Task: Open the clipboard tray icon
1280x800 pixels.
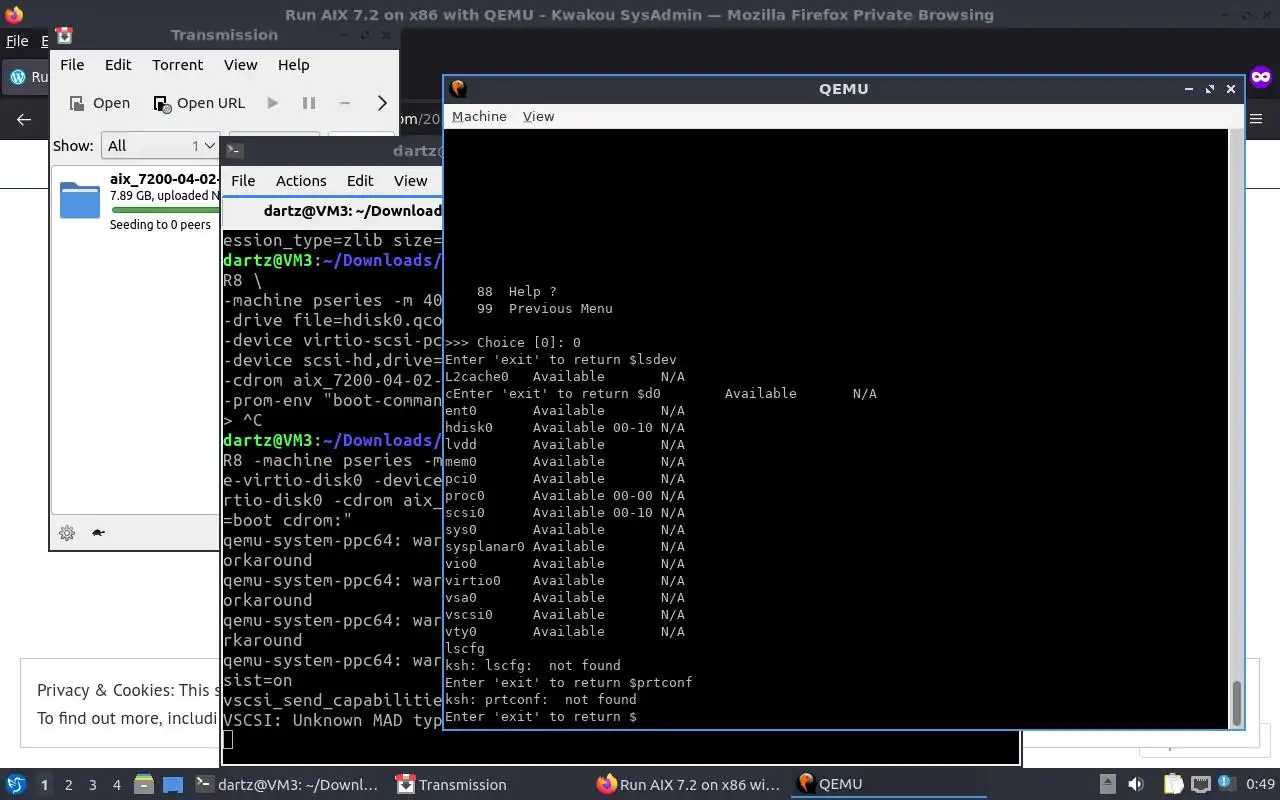Action: [1173, 785]
